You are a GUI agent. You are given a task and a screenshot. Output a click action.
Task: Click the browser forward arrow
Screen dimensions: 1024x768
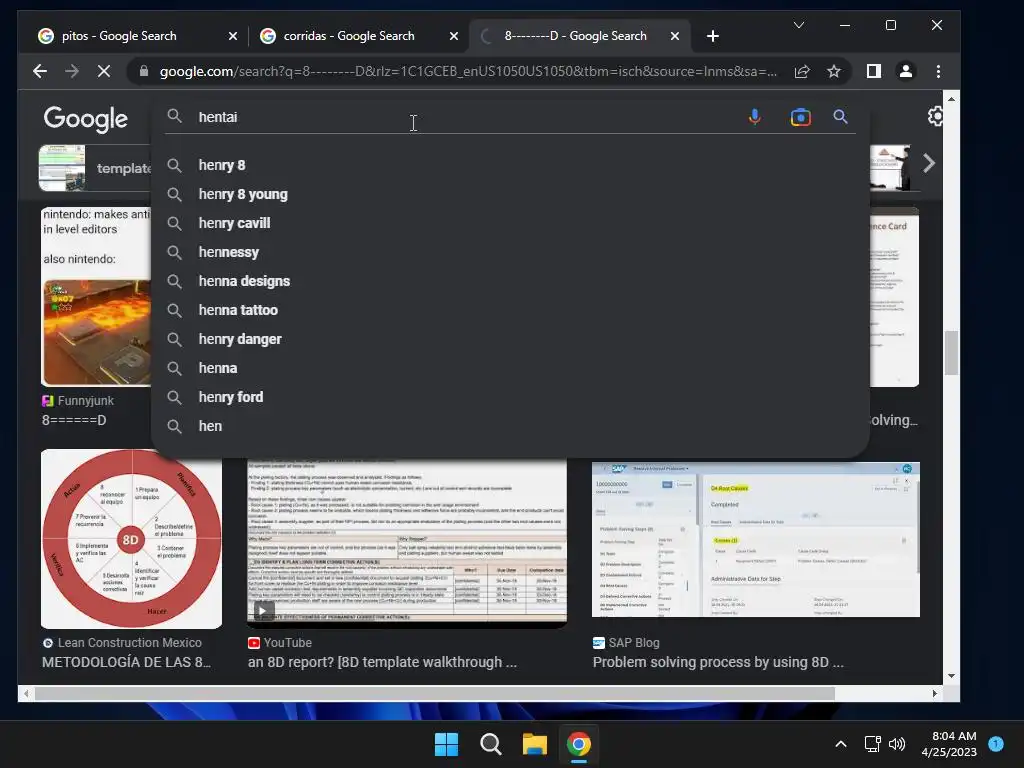pyautogui.click(x=72, y=71)
